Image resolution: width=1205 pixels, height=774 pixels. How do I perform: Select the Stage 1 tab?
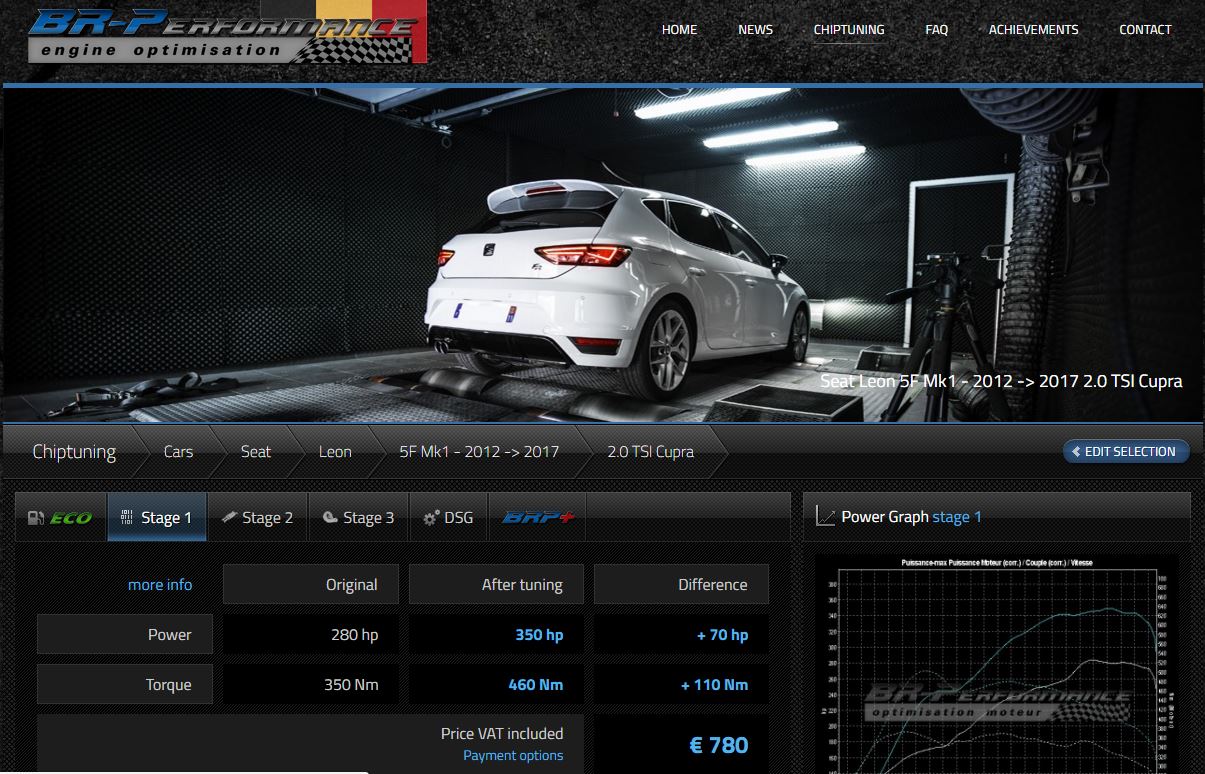[x=157, y=517]
